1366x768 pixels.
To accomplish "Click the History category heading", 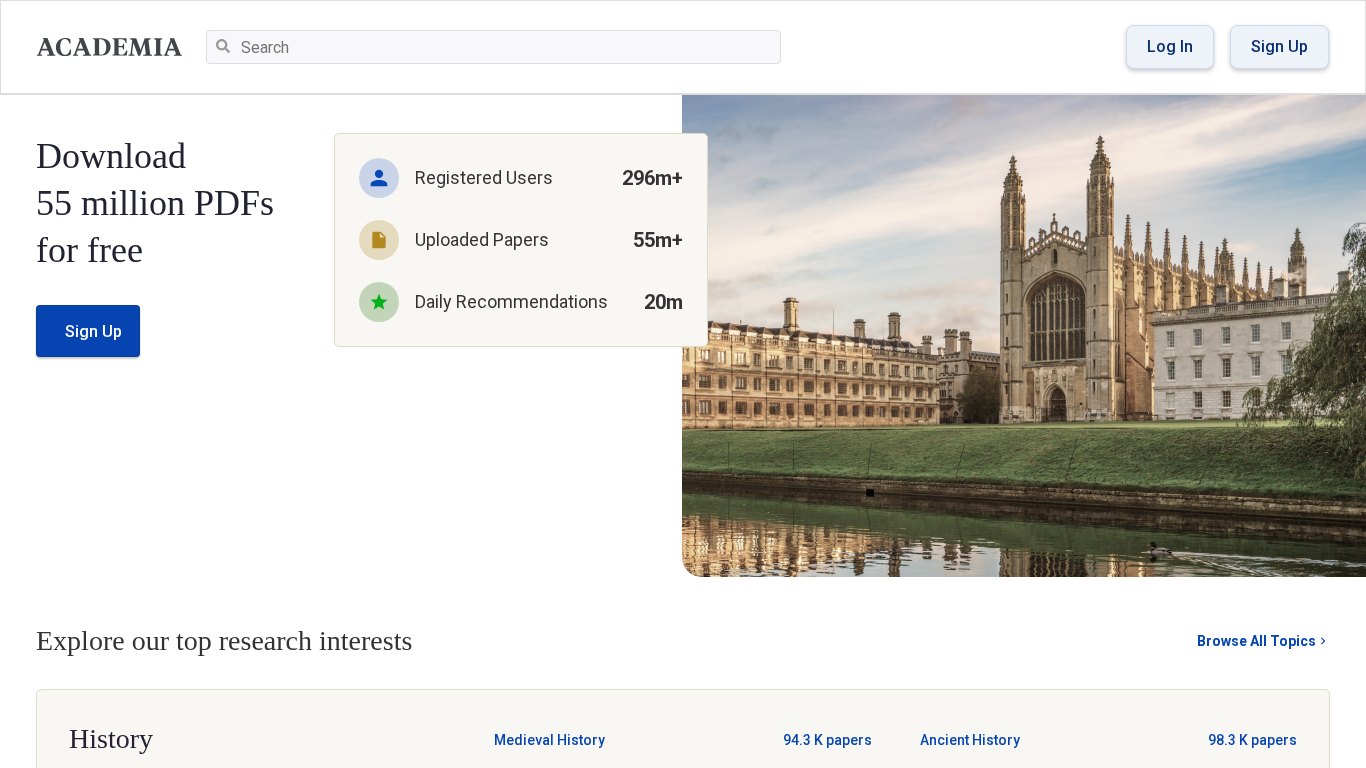I will 111,739.
